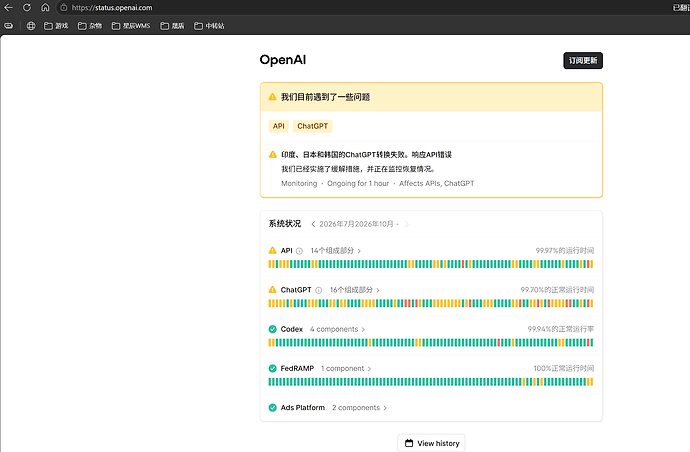
Task: Go to previous date range with left chevron
Action: click(x=313, y=224)
